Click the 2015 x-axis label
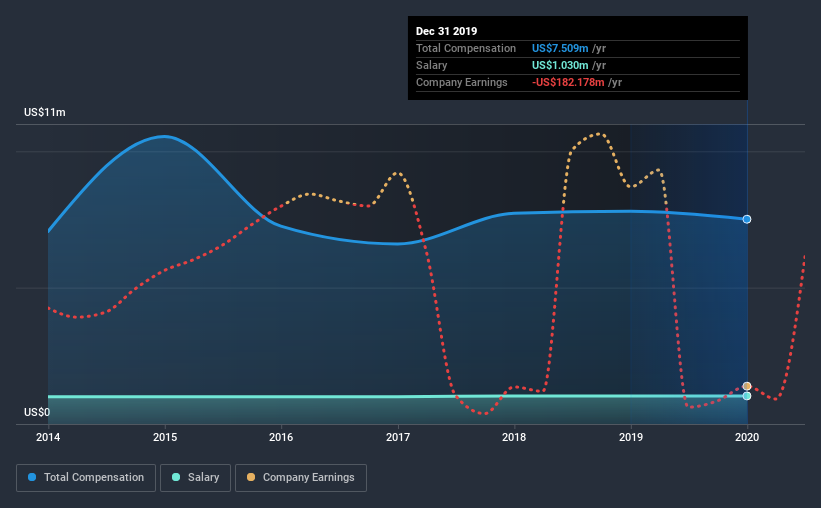The image size is (821, 508). coord(165,437)
